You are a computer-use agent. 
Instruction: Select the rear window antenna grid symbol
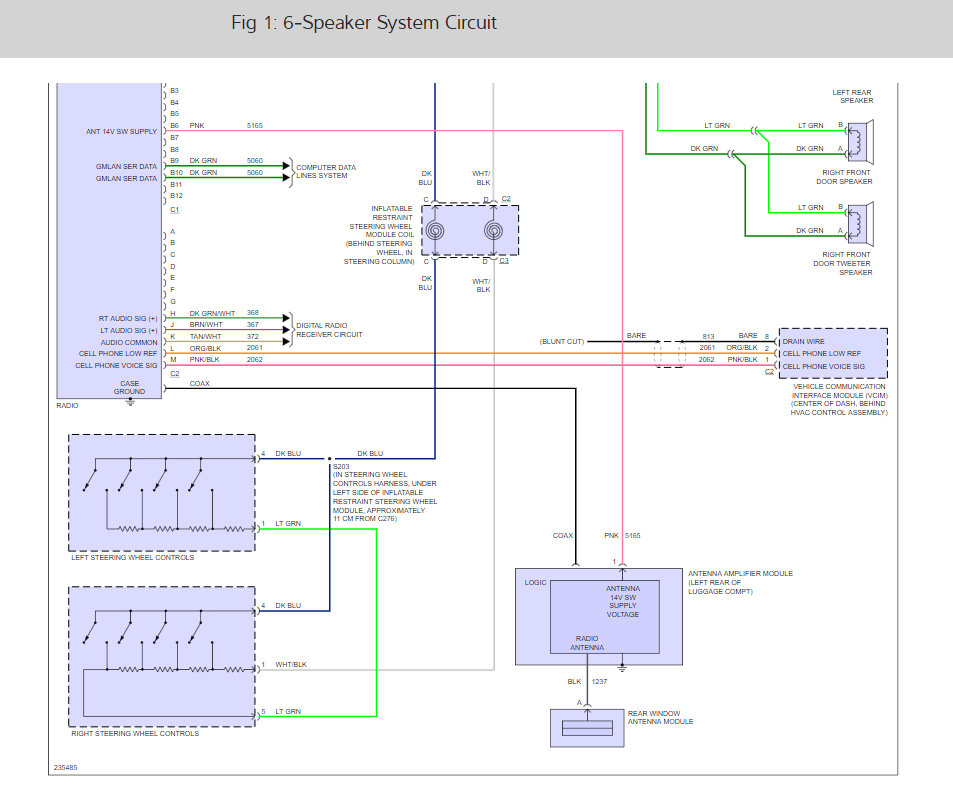pos(587,728)
